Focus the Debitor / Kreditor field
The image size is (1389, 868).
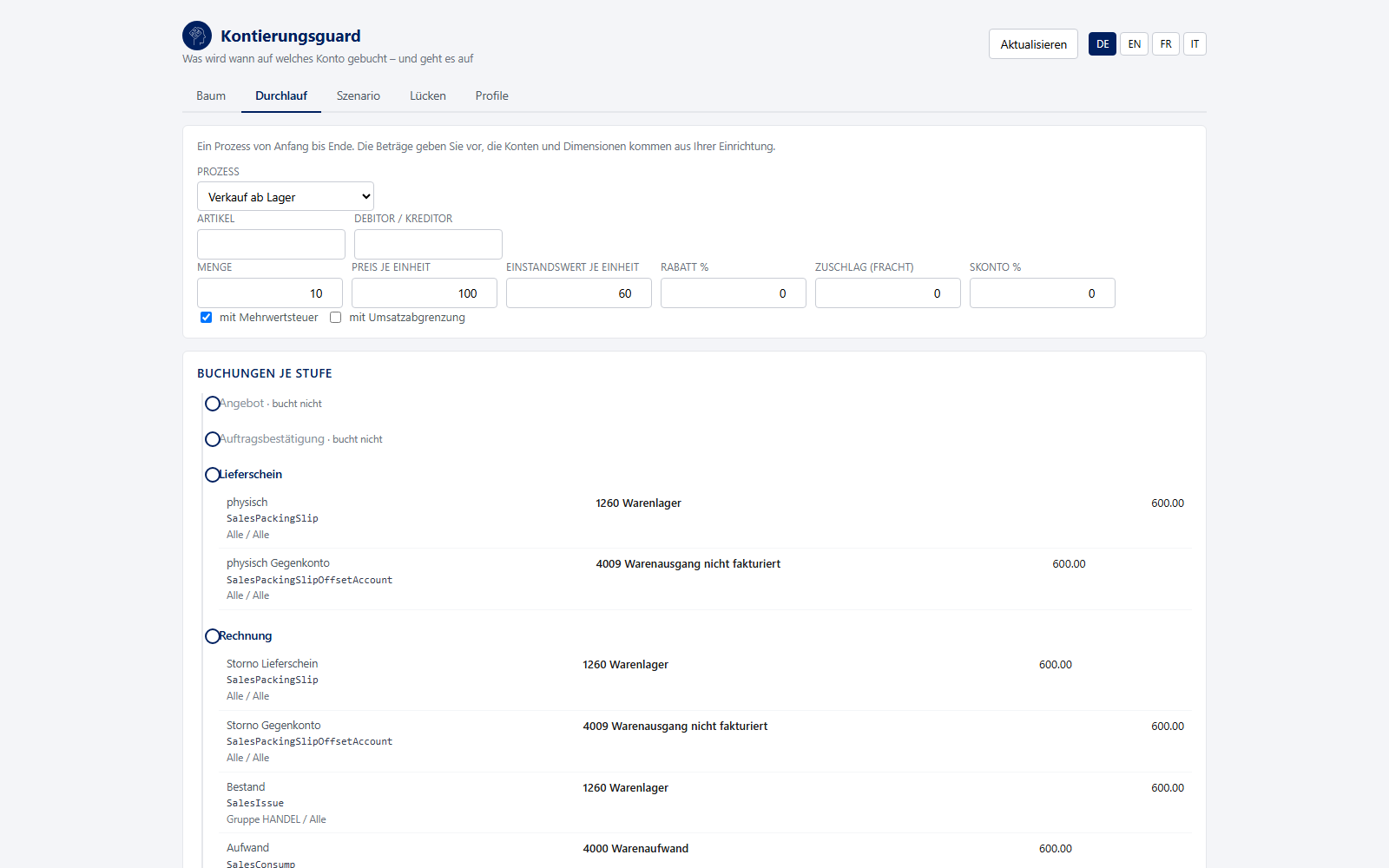428,244
